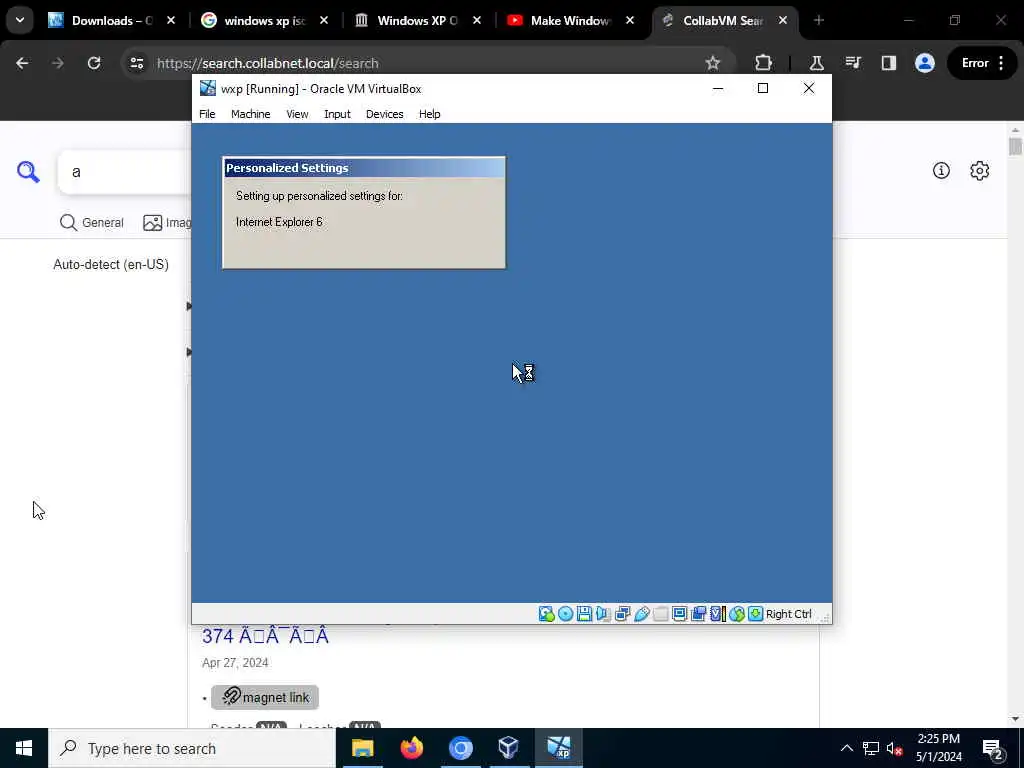Open the Chrome profile avatar
The image size is (1024, 768).
[x=925, y=63]
